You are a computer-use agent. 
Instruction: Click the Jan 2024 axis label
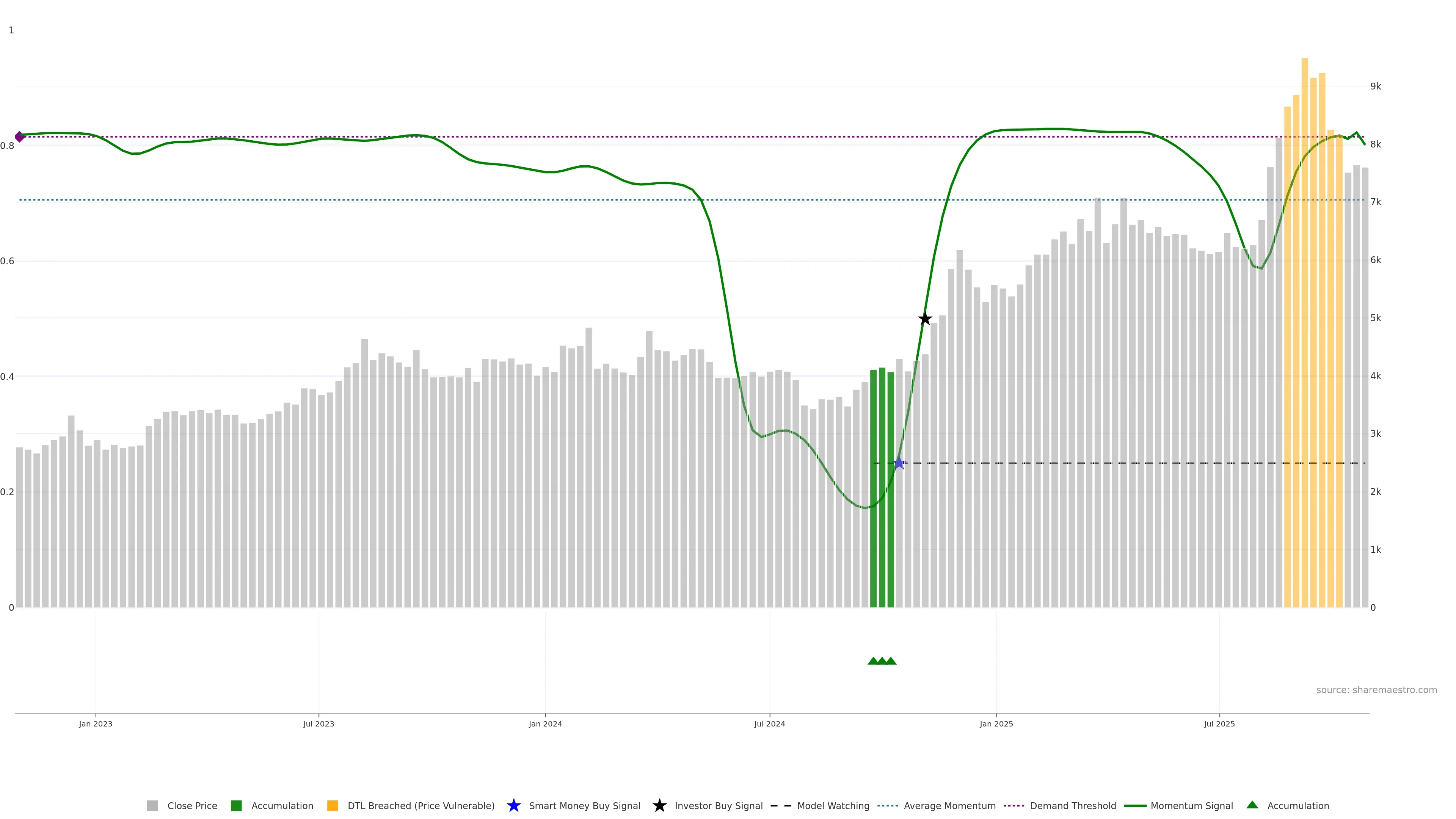pyautogui.click(x=545, y=723)
